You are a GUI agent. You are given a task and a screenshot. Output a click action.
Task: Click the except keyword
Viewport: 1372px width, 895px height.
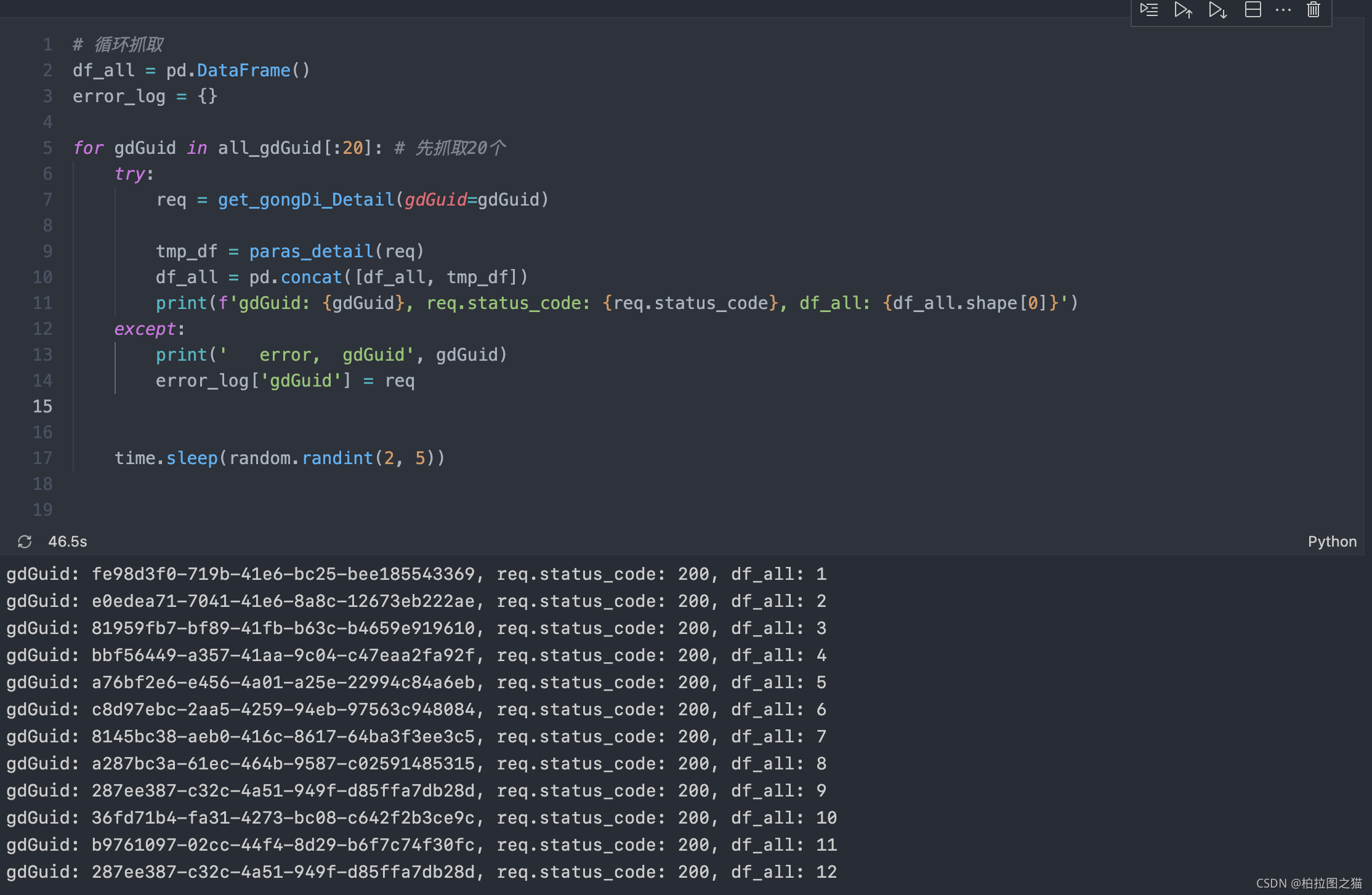145,329
